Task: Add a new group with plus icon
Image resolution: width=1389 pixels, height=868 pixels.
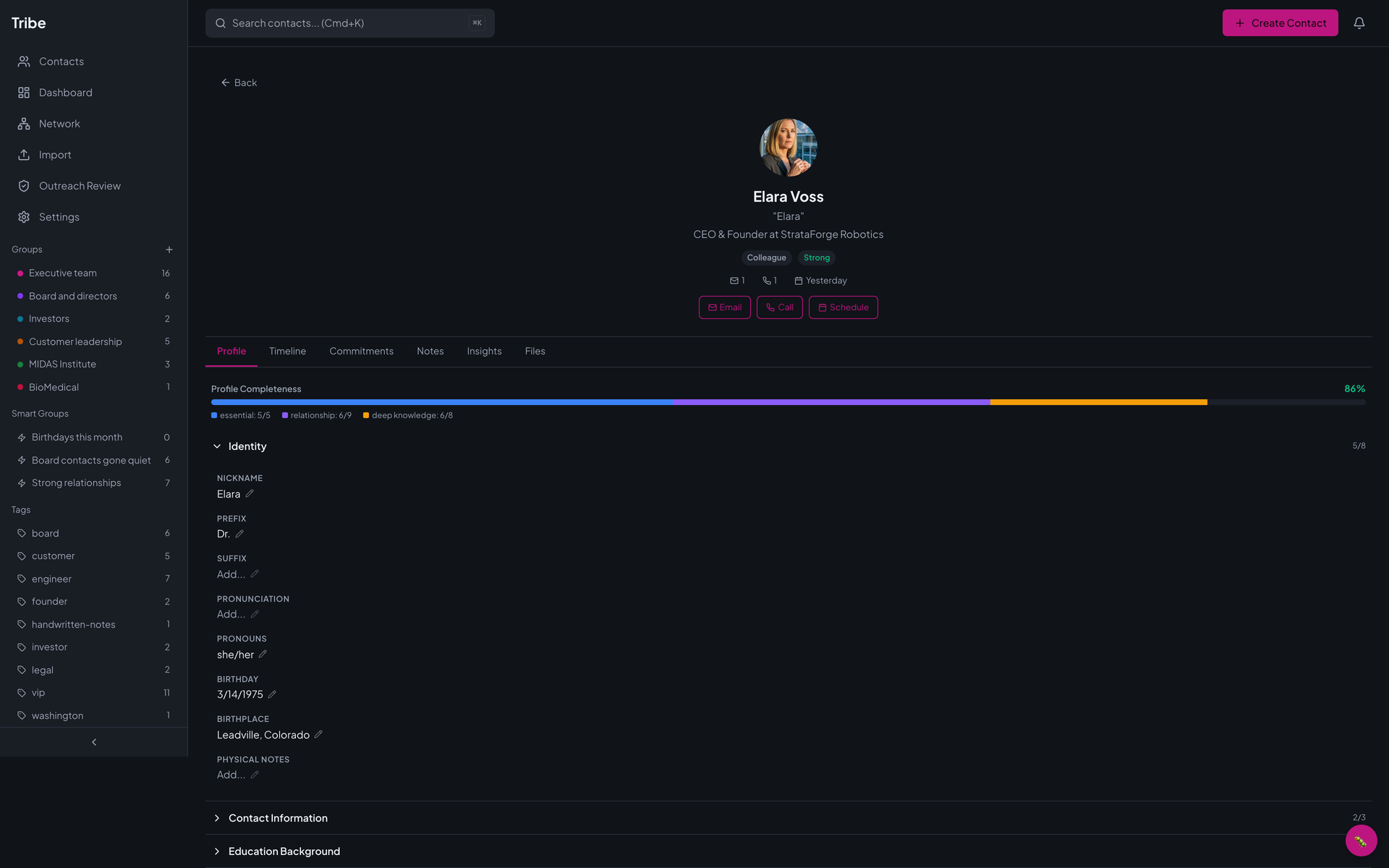Action: (x=169, y=250)
